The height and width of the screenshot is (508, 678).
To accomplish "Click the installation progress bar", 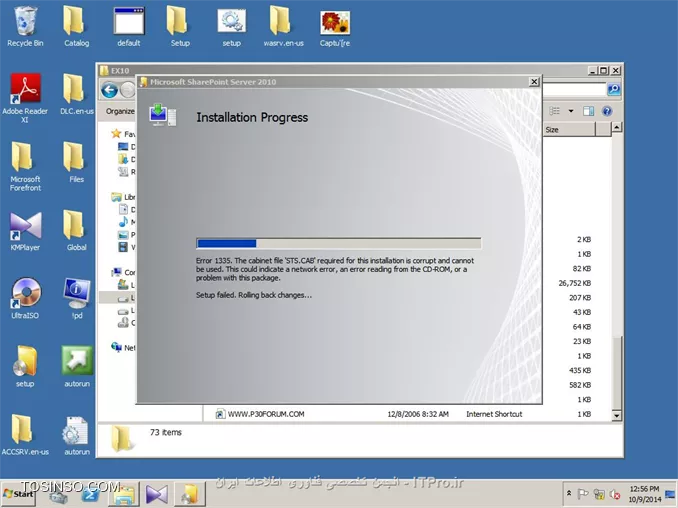I will pyautogui.click(x=339, y=243).
